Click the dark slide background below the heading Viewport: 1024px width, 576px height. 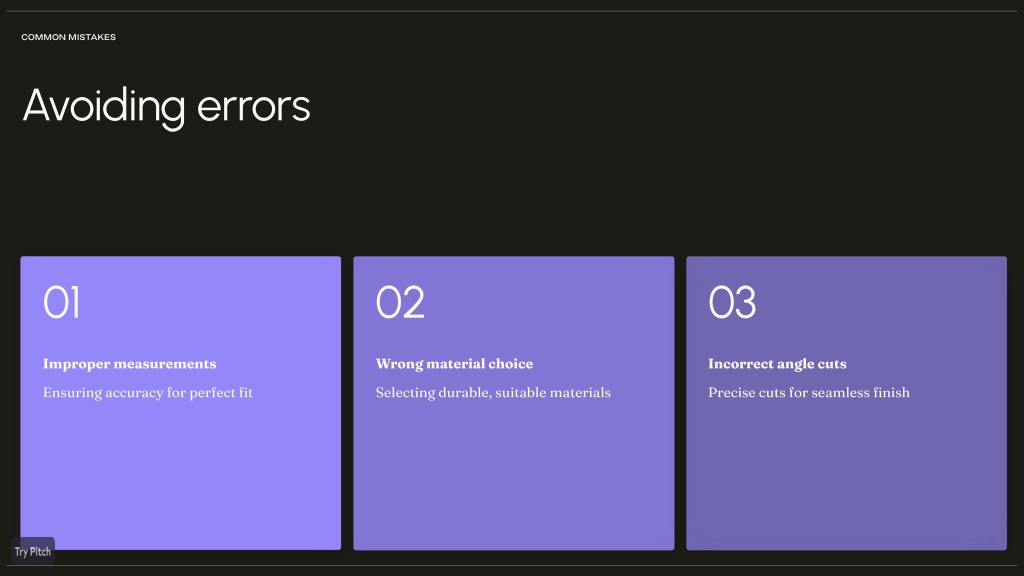(x=512, y=196)
